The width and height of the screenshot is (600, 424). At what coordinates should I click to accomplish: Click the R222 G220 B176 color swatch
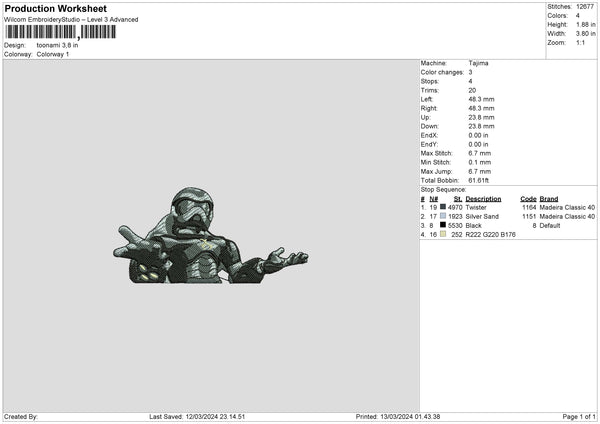click(443, 234)
